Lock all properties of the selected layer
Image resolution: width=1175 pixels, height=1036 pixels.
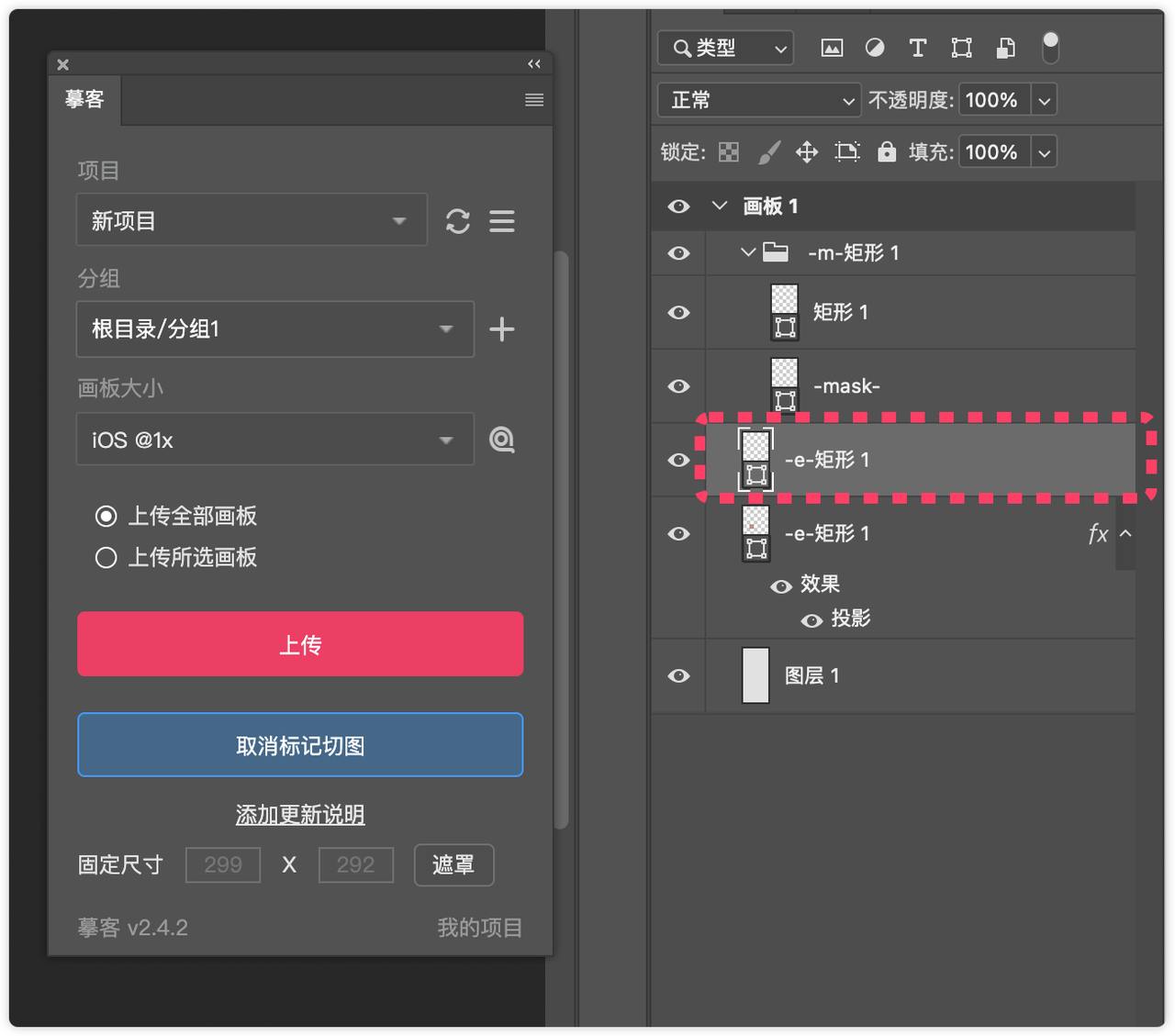click(x=887, y=151)
